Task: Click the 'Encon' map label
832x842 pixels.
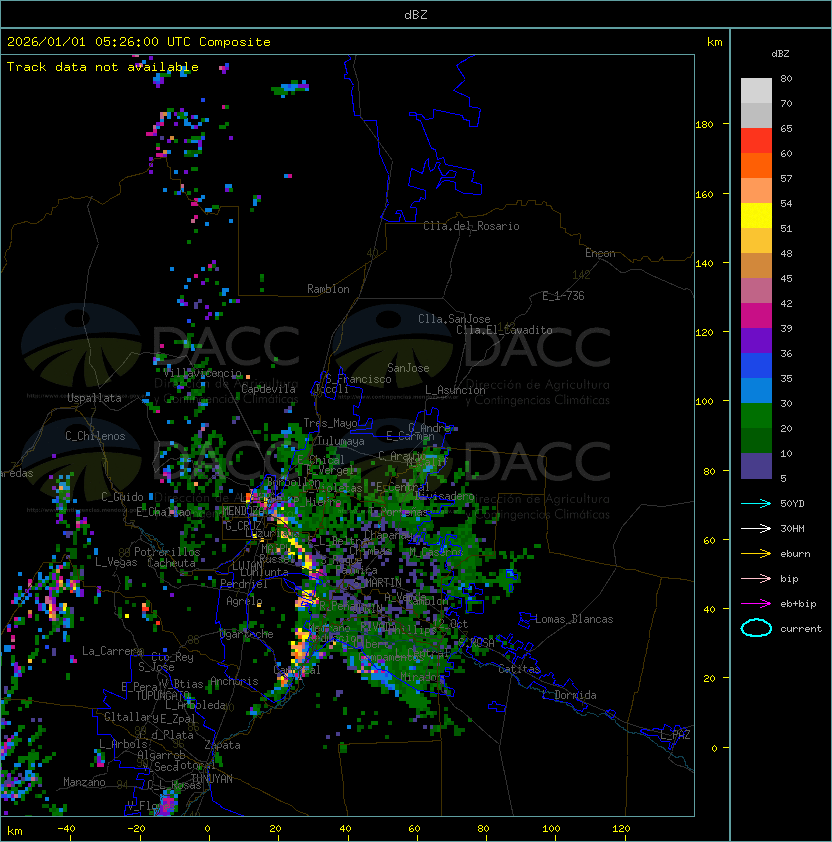Action: coord(600,253)
